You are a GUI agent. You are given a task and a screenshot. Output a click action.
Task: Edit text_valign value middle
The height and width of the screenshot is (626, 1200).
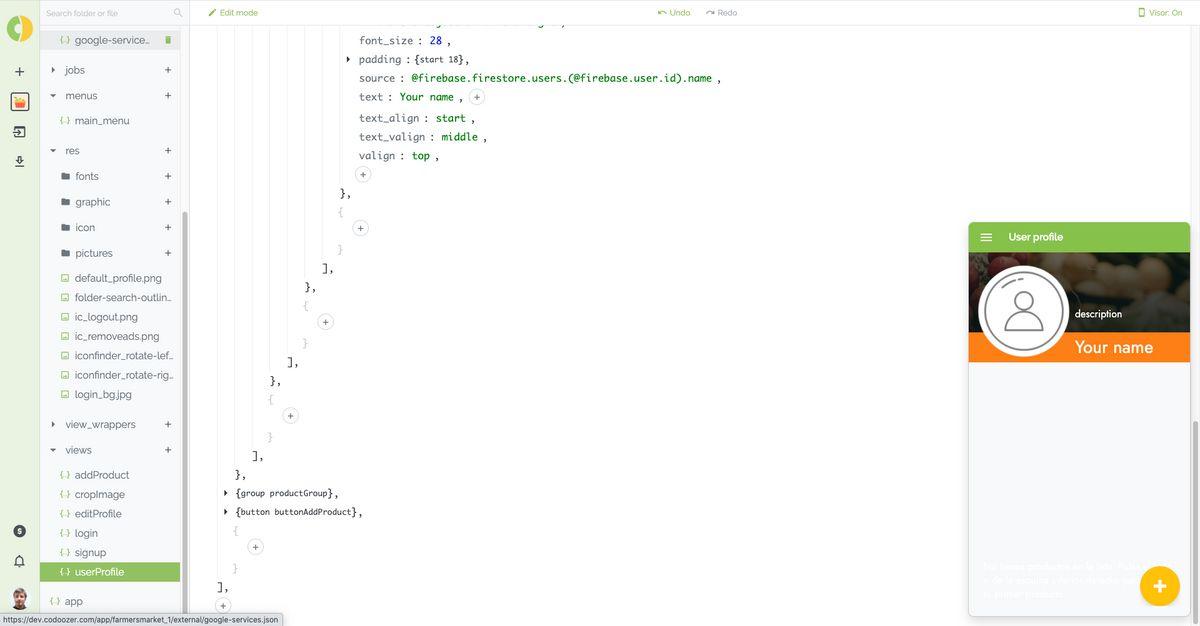coord(460,137)
